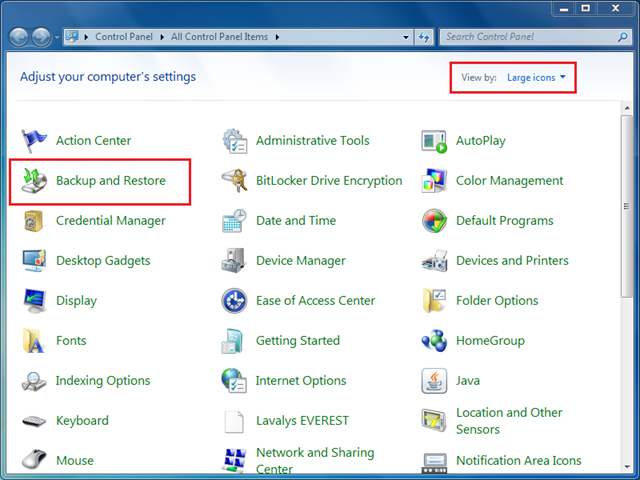
Task: Click the vertical scrollbar thumb
Action: click(627, 206)
